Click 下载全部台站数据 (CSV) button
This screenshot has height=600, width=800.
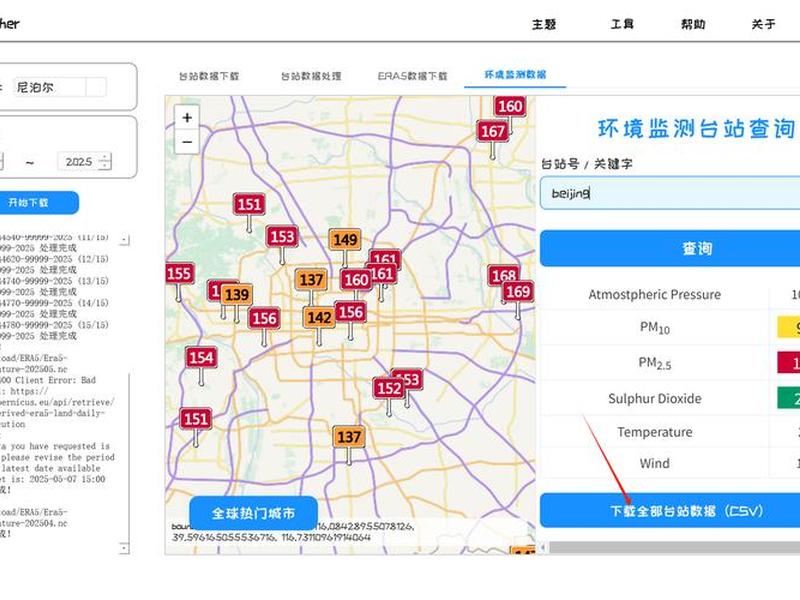[670, 511]
